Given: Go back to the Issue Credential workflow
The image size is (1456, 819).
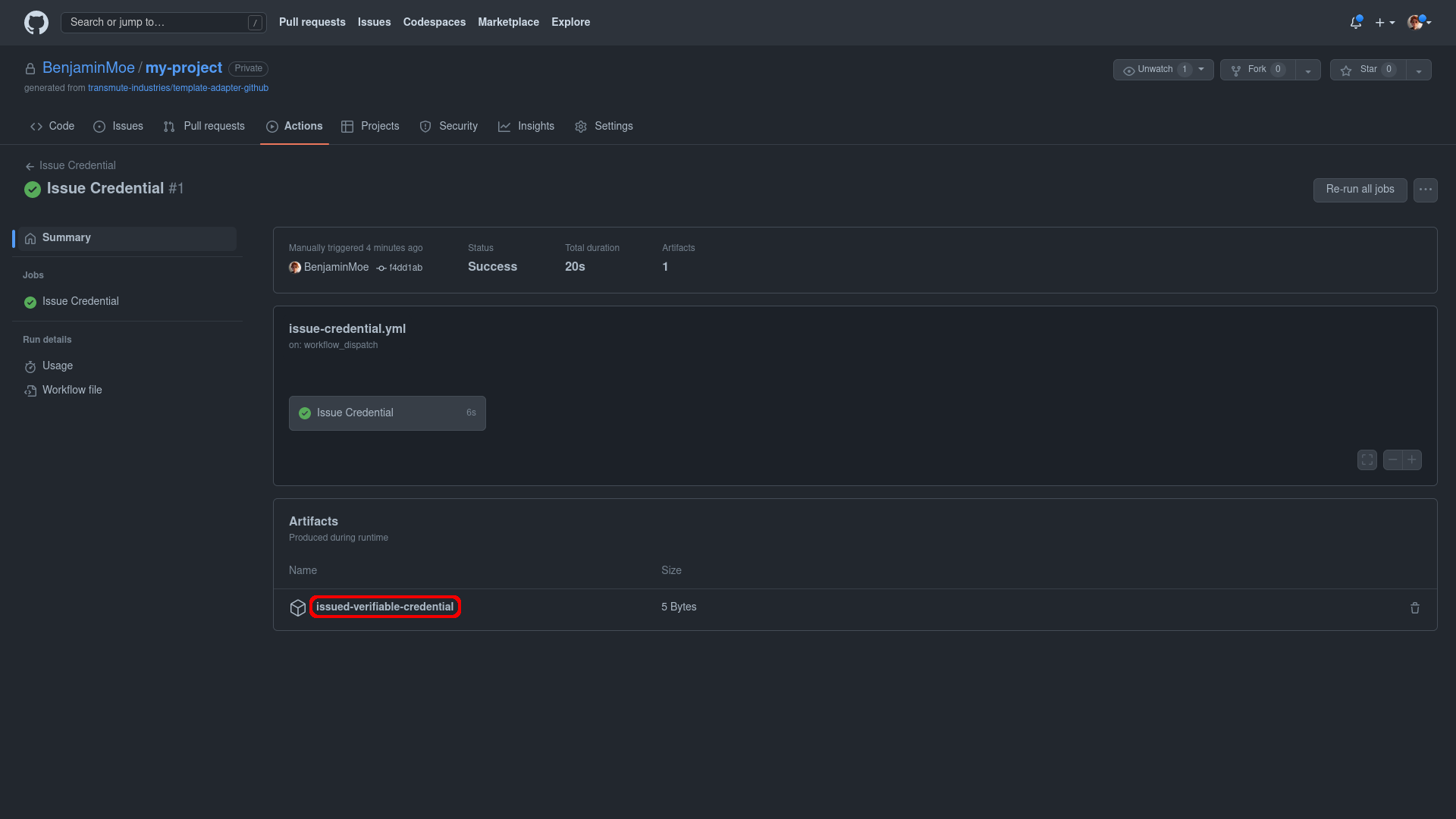Looking at the screenshot, I should [71, 165].
